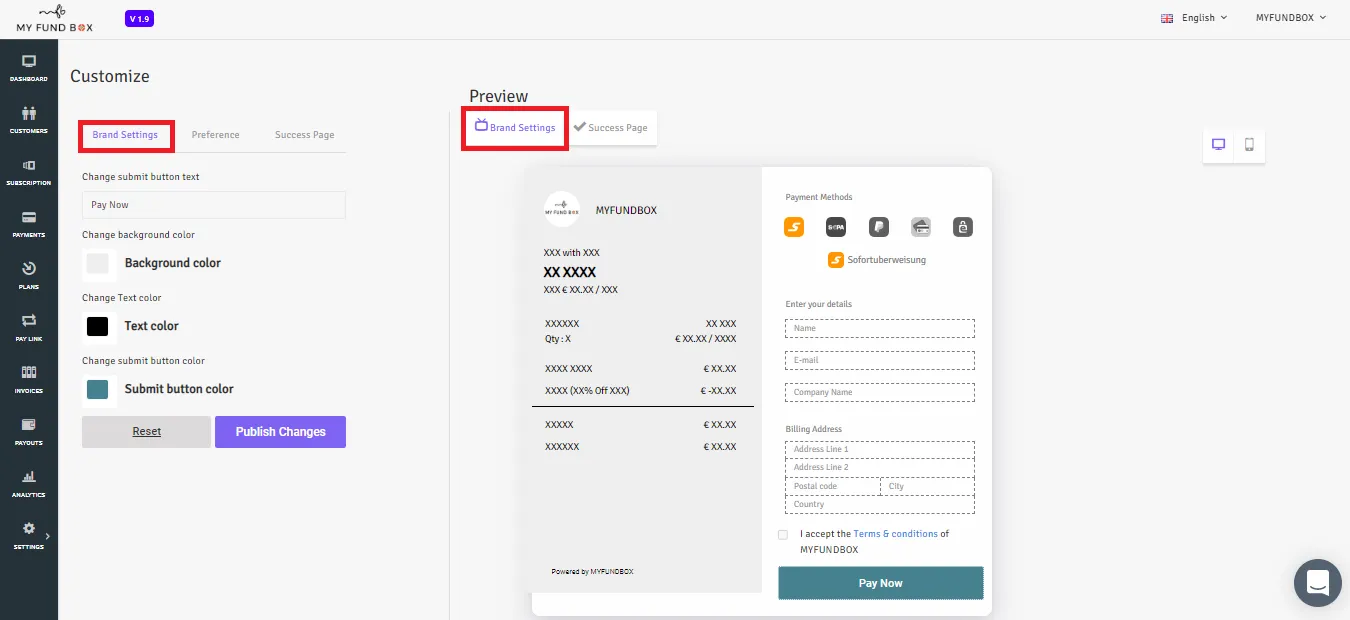Click the V 1.9 version badge

[x=139, y=19]
